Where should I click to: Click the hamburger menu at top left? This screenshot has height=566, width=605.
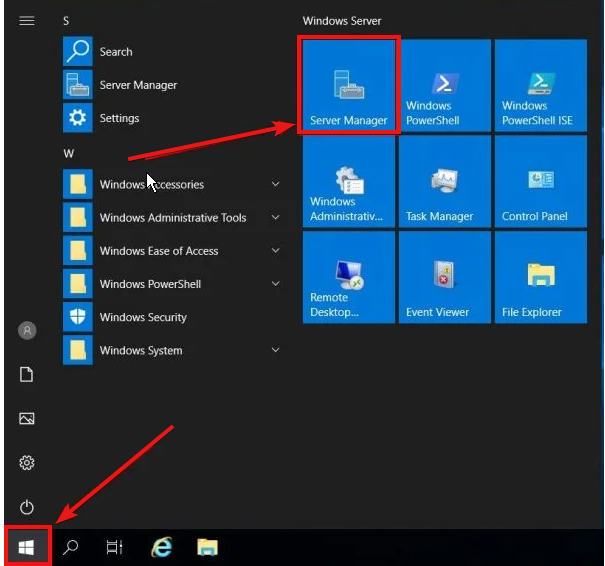27,20
